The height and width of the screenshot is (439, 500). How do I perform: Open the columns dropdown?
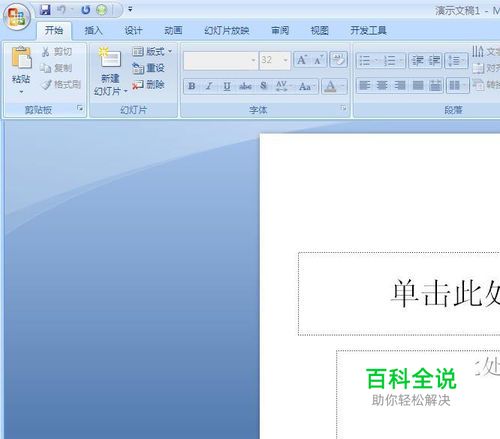(457, 86)
